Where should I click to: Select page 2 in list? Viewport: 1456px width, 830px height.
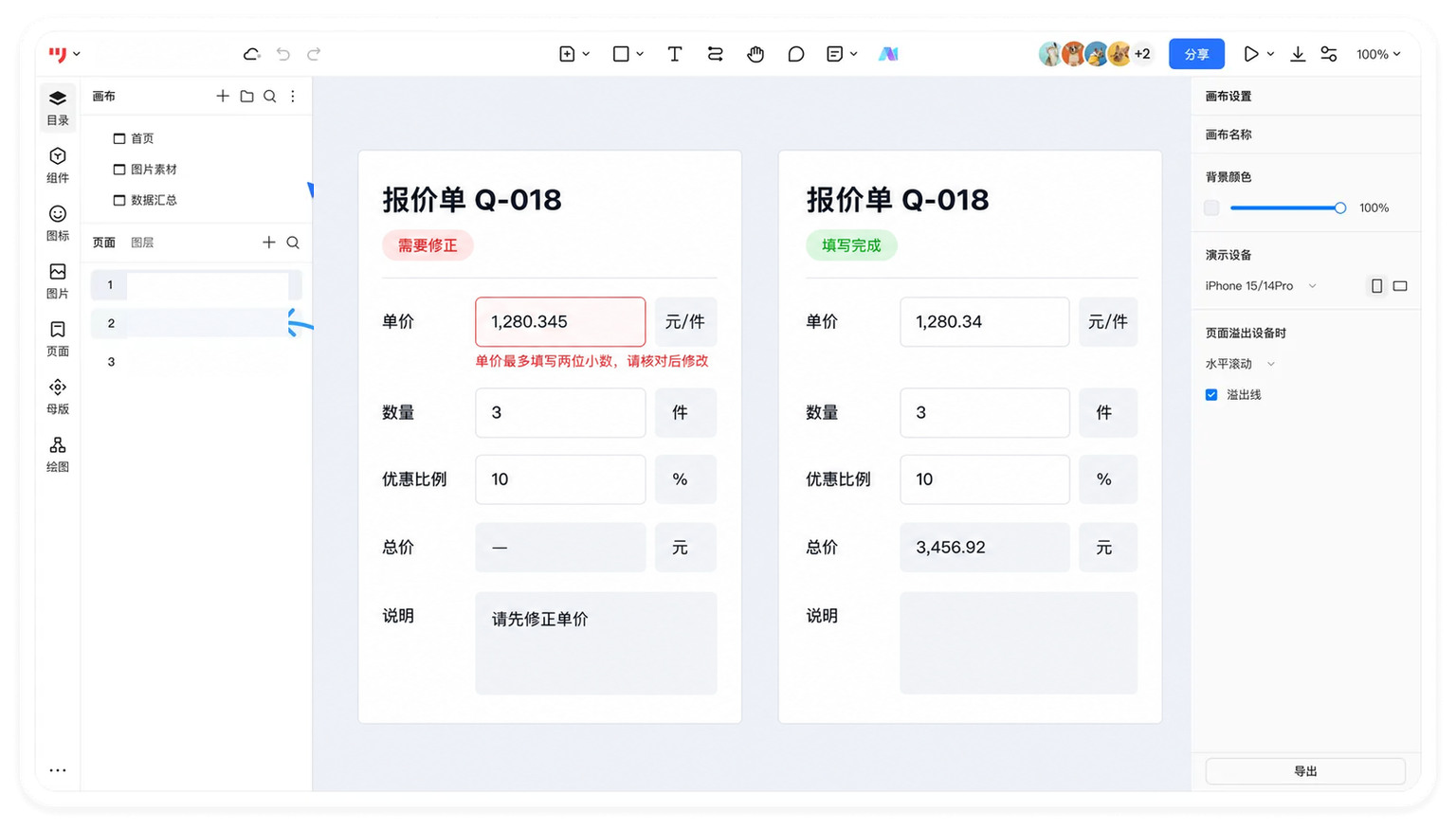click(x=196, y=323)
